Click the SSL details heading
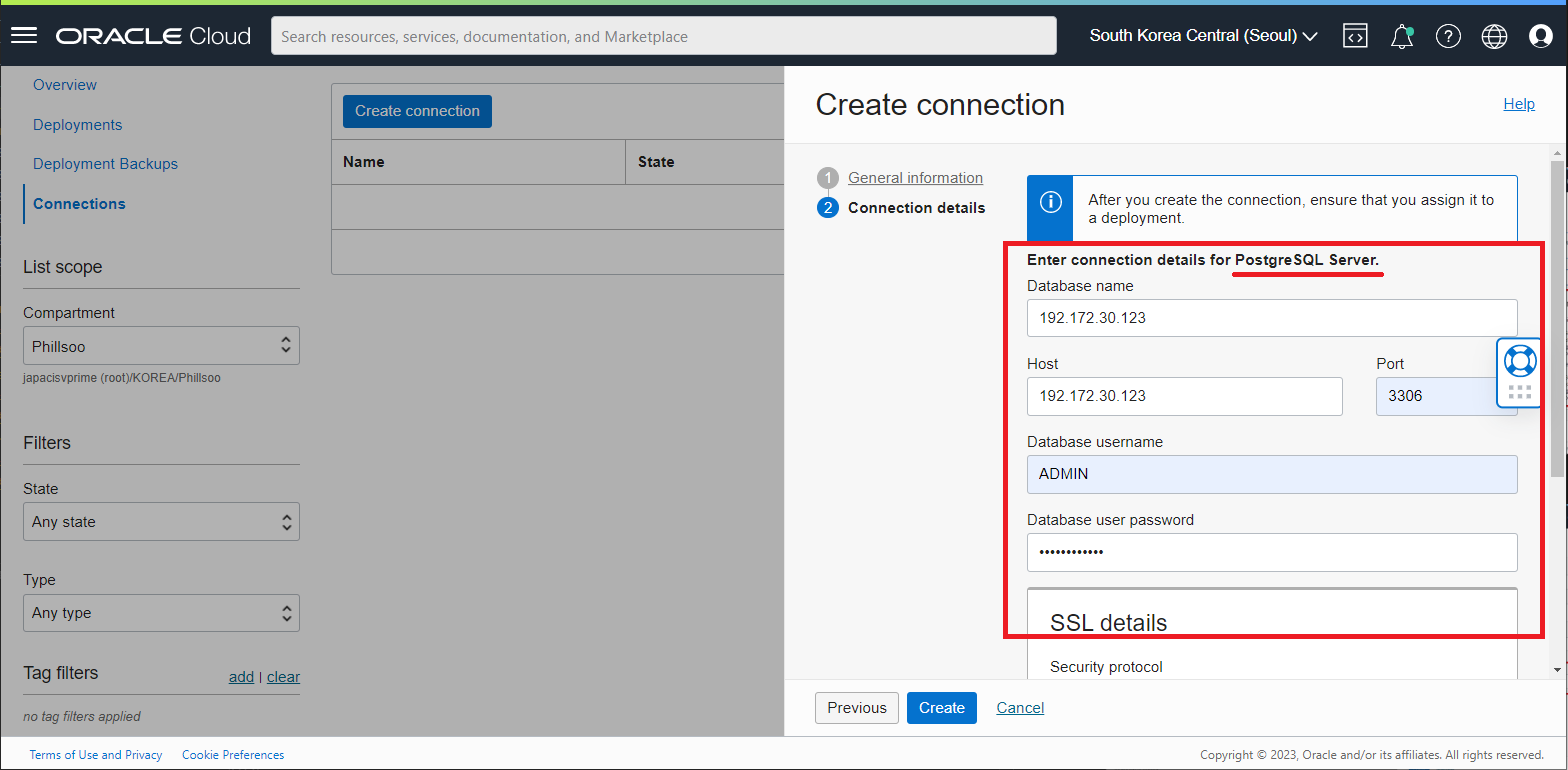This screenshot has width=1568, height=770. [x=1108, y=623]
